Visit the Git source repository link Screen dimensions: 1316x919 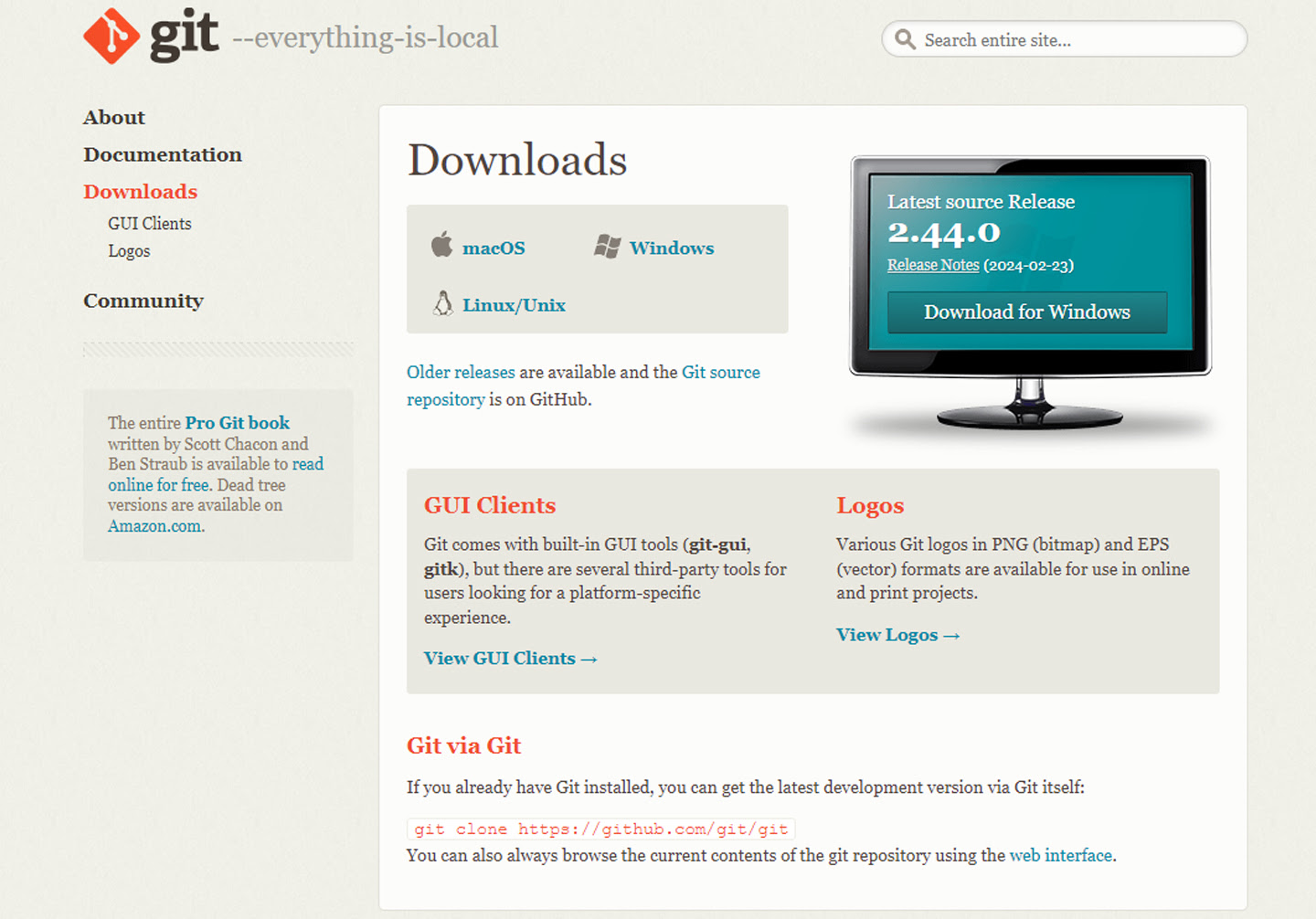pos(721,372)
